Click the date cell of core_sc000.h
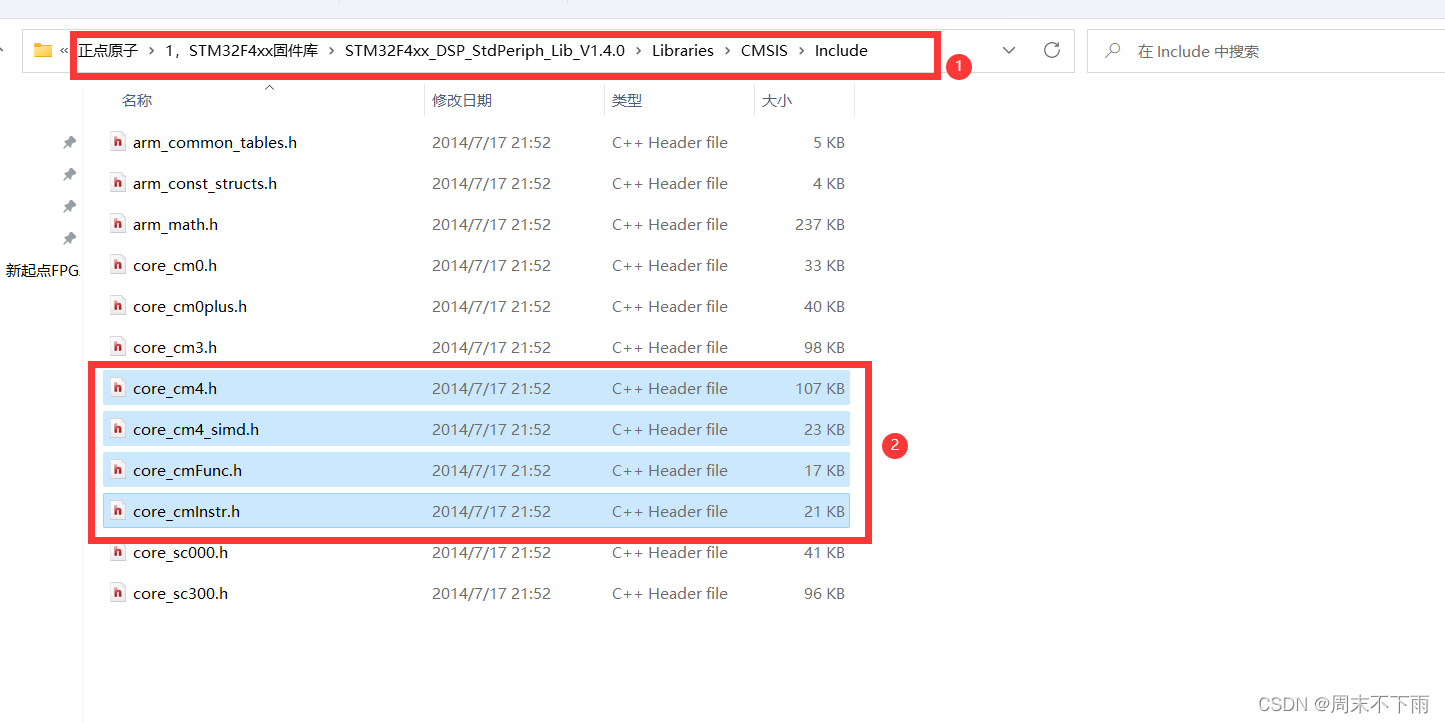This screenshot has height=723, width=1445. (491, 553)
